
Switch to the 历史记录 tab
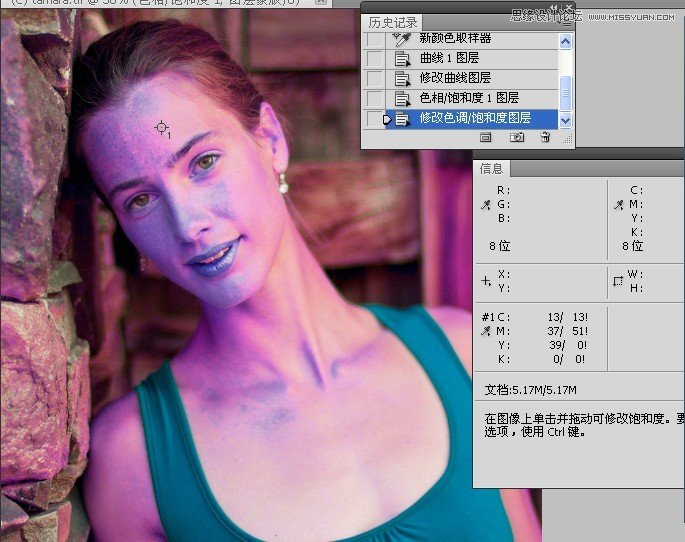coord(393,22)
